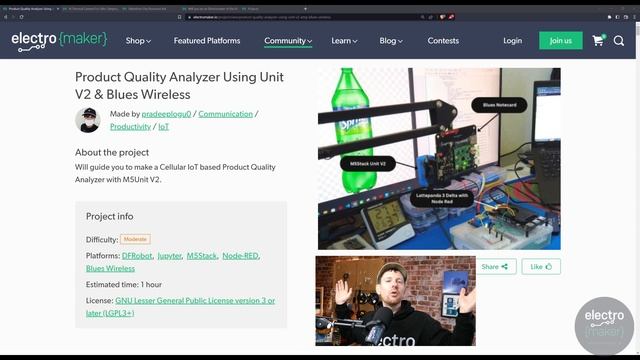
Task: Go to the Contests page
Action: point(443,41)
